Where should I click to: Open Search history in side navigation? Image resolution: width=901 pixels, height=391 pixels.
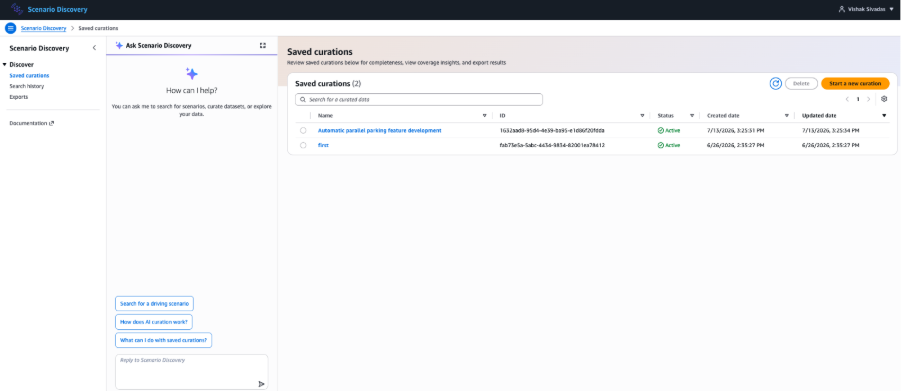coord(27,86)
